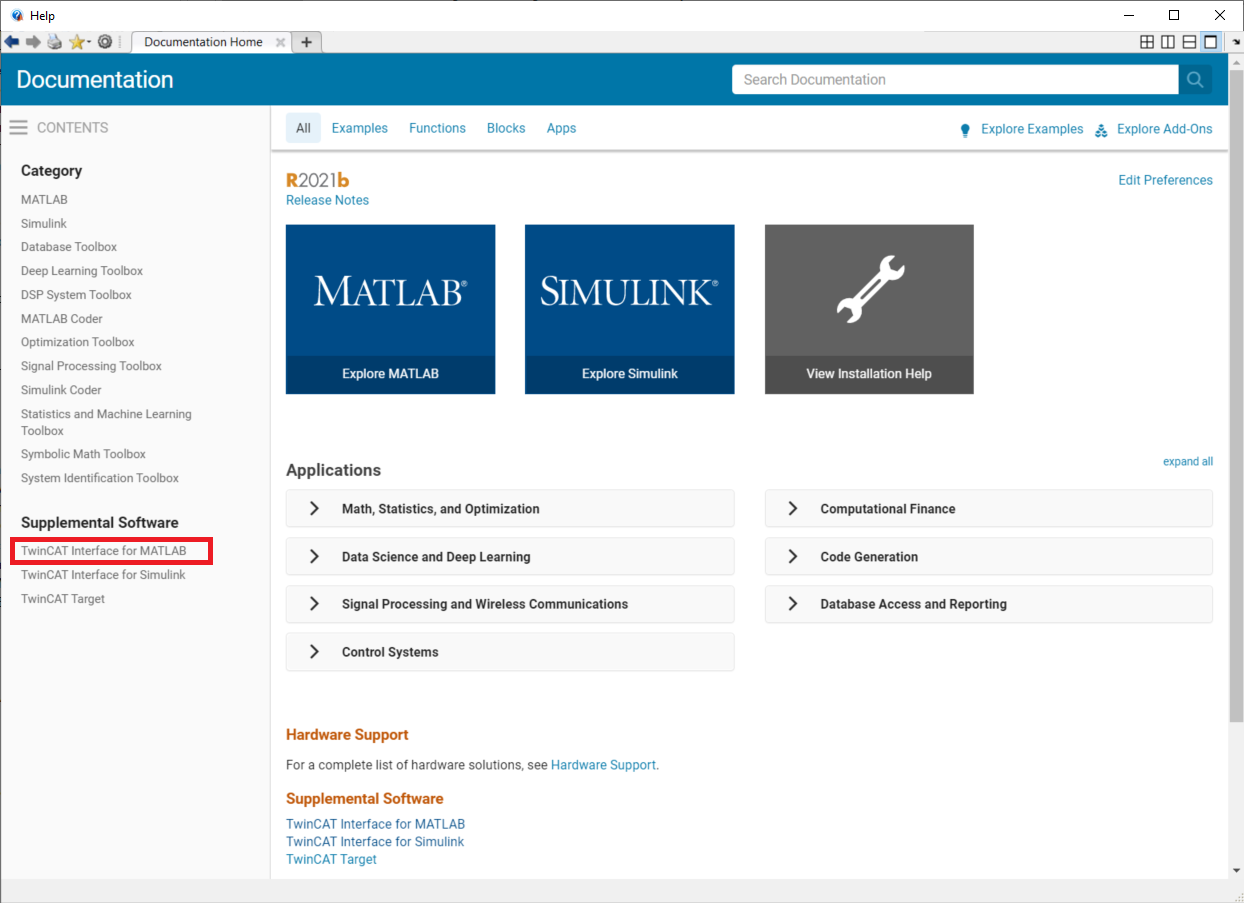
Task: Expand the Control Systems section
Action: click(510, 652)
